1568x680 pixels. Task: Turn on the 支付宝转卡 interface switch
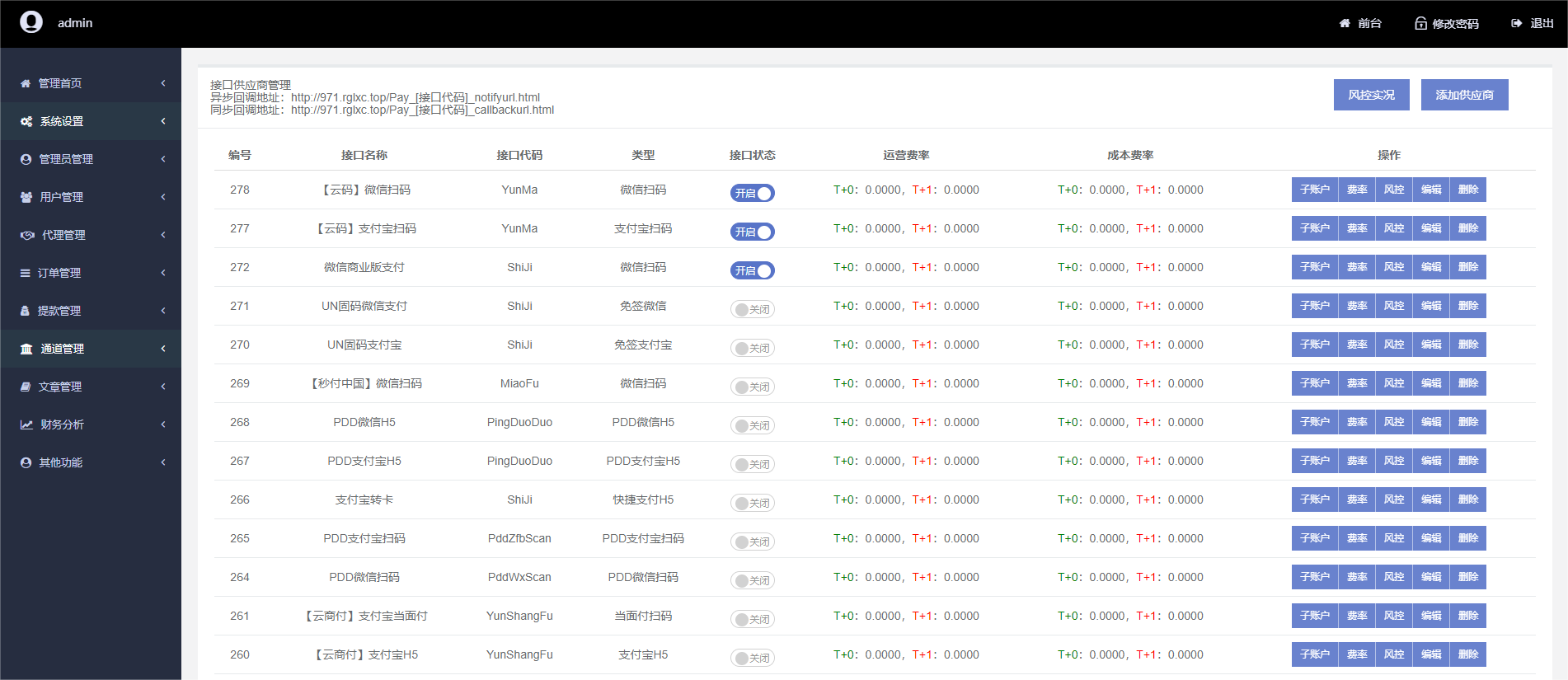(x=753, y=503)
